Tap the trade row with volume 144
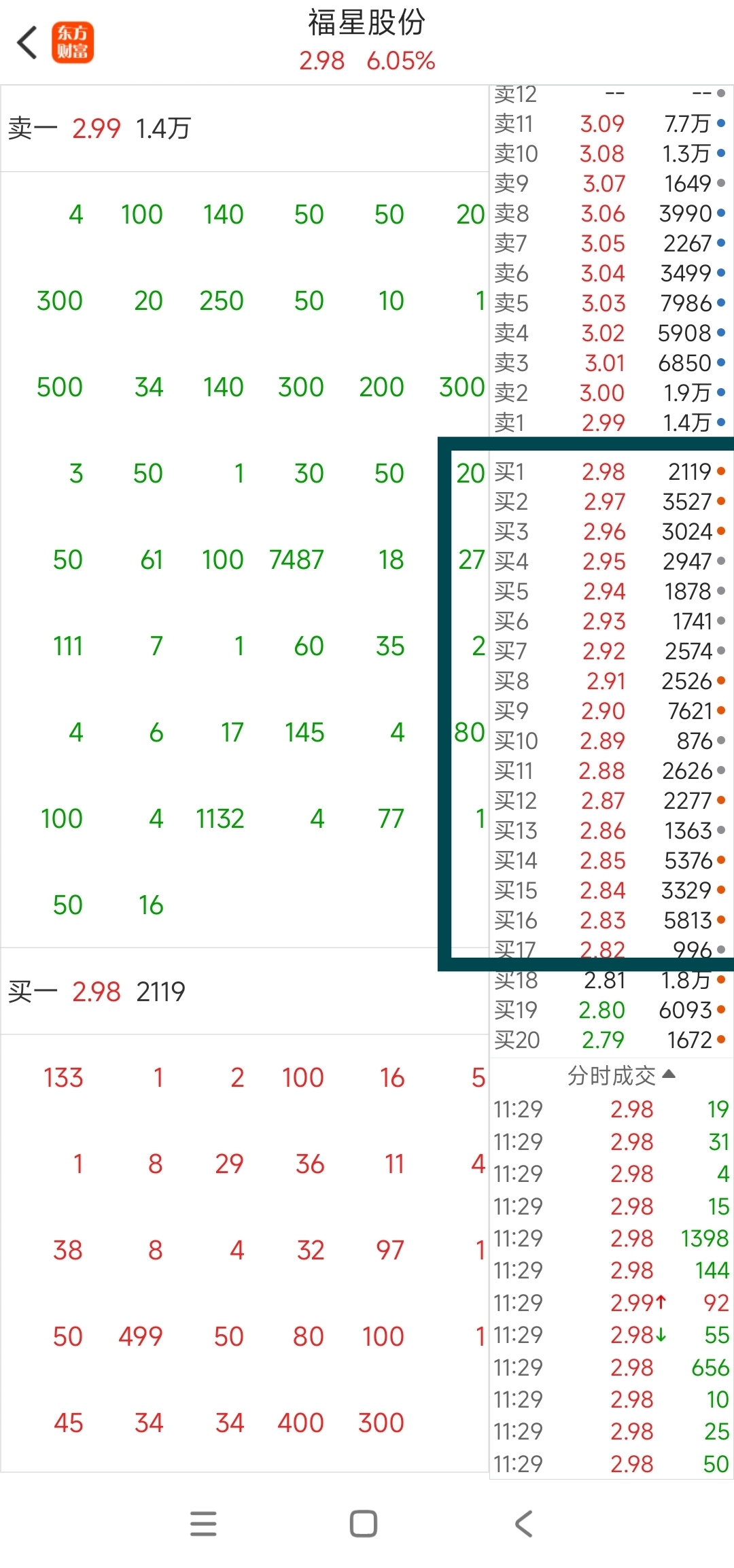 (611, 1270)
